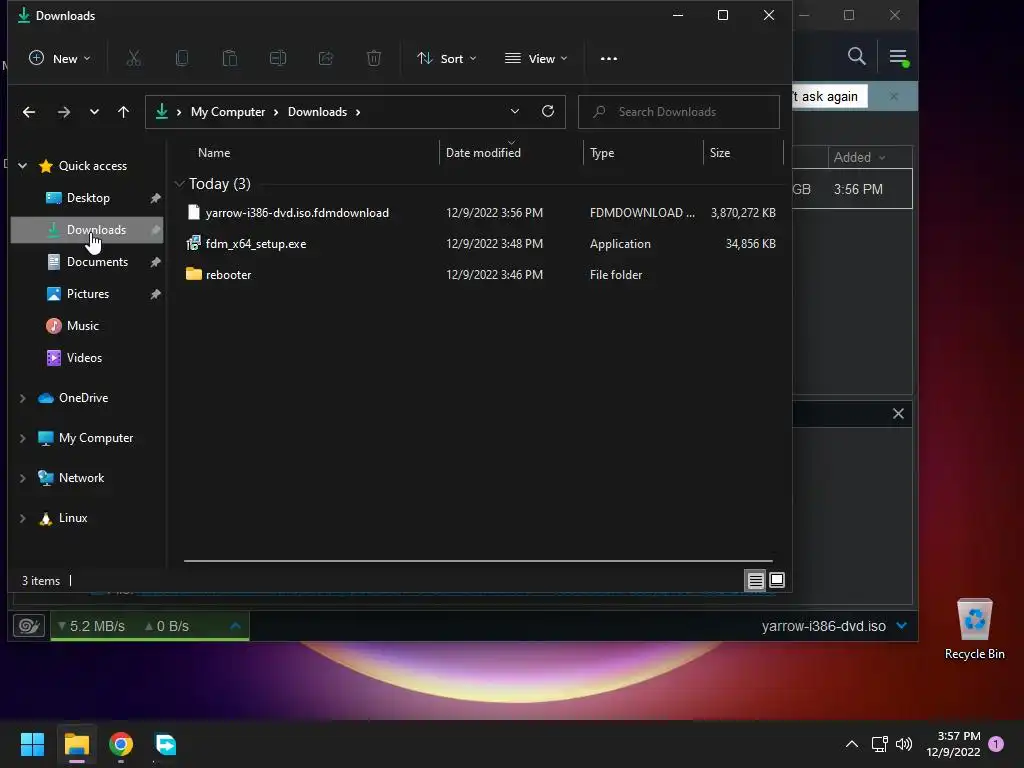Image resolution: width=1024 pixels, height=768 pixels.
Task: Click the Cut scissors icon
Action: [133, 59]
